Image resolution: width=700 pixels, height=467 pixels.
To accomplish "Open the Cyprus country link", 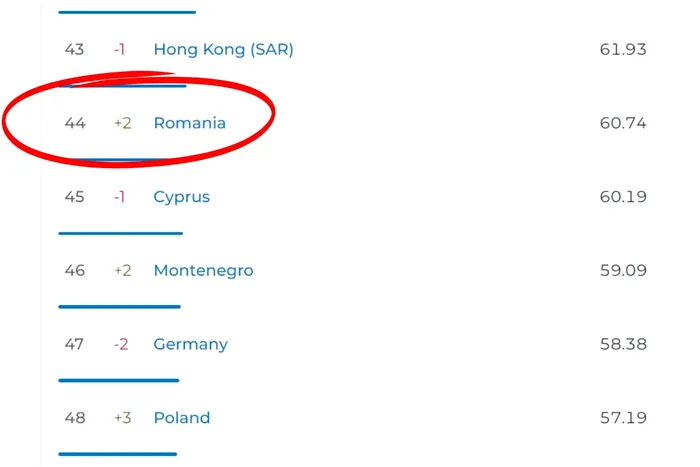I will click(181, 197).
